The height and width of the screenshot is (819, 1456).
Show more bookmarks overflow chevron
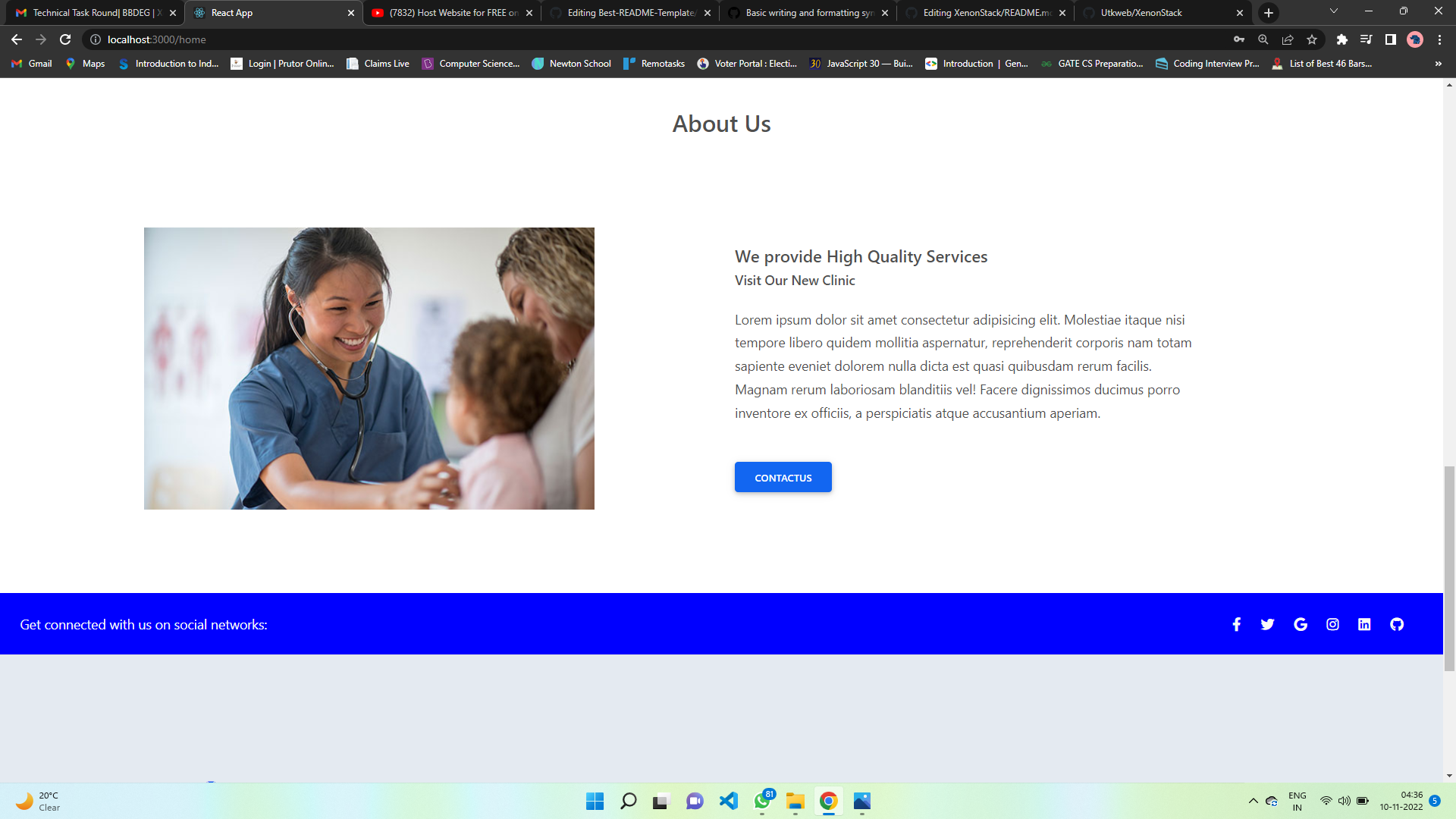point(1438,64)
